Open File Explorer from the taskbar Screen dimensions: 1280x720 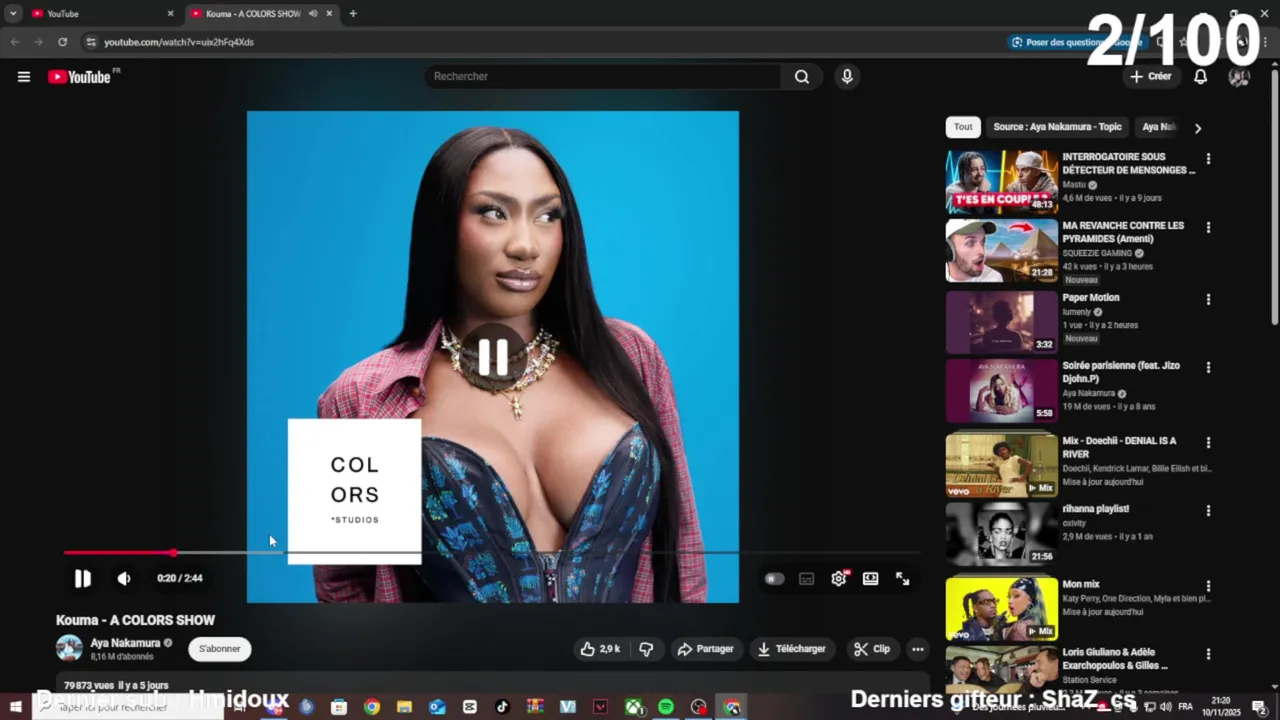404,707
